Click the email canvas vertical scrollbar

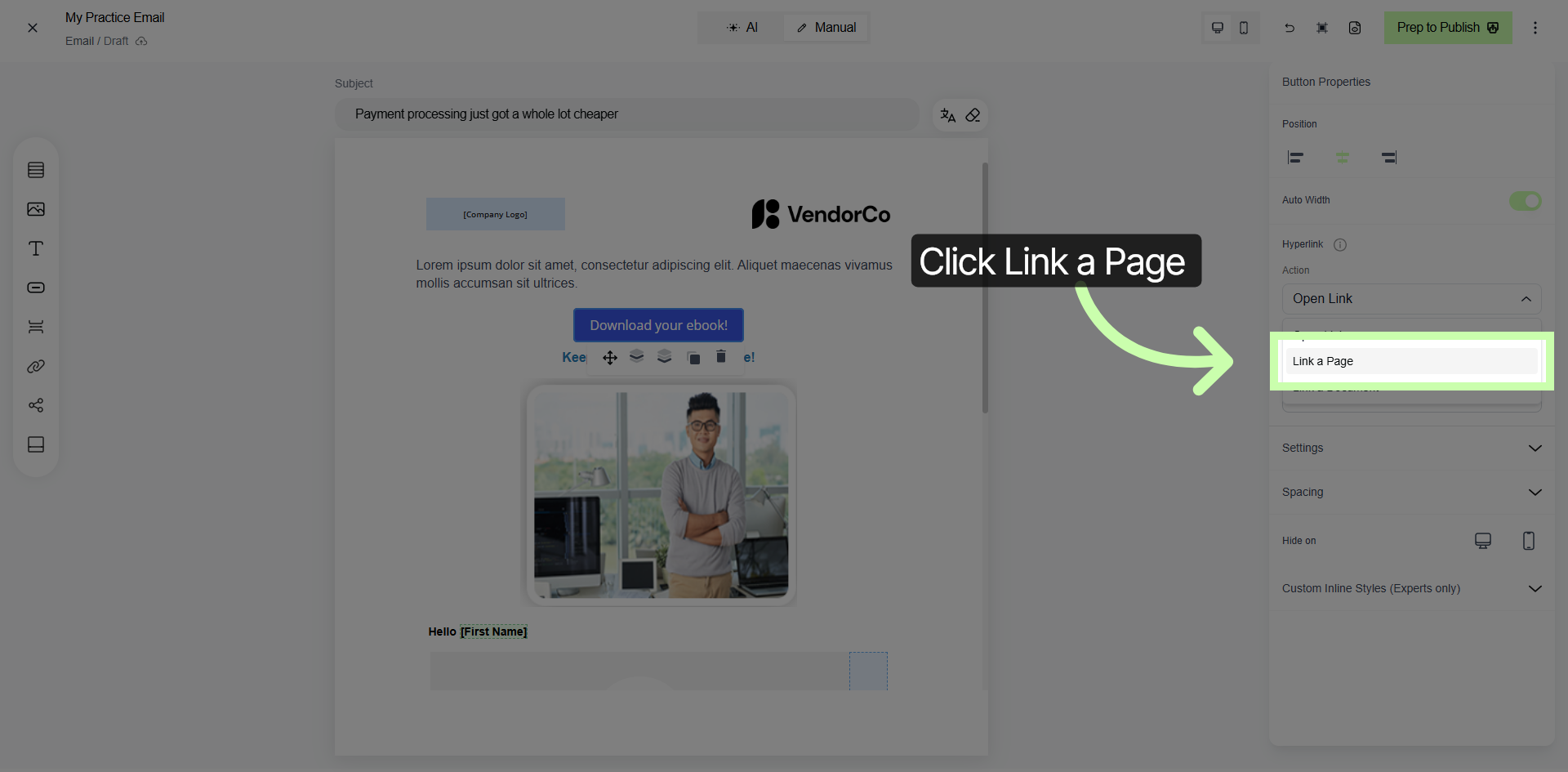985,288
